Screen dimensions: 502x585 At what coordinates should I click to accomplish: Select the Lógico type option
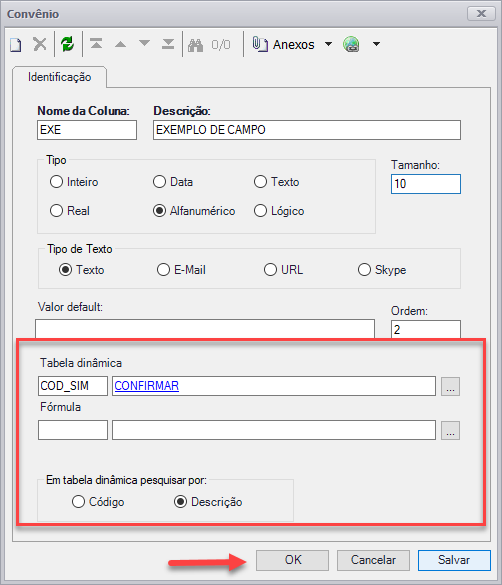point(279,211)
